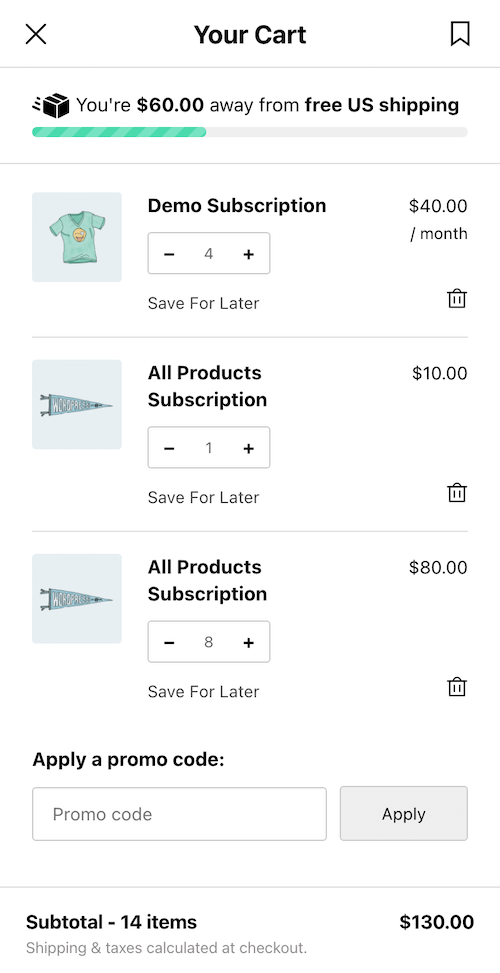Viewport: 500px width, 973px height.
Task: Increase quantity of the $80.00 subscription
Action: pyautogui.click(x=249, y=642)
